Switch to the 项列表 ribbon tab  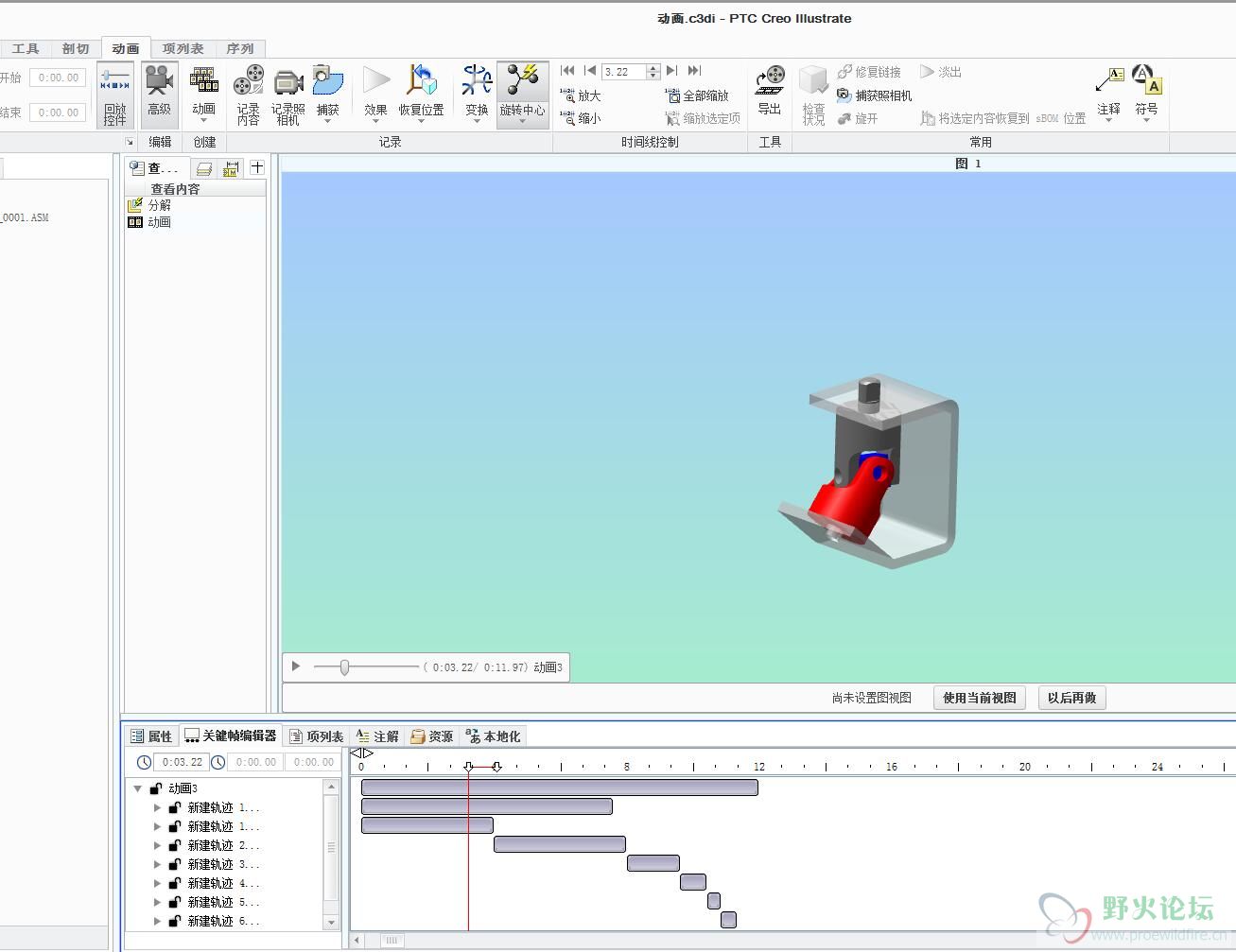pyautogui.click(x=183, y=48)
